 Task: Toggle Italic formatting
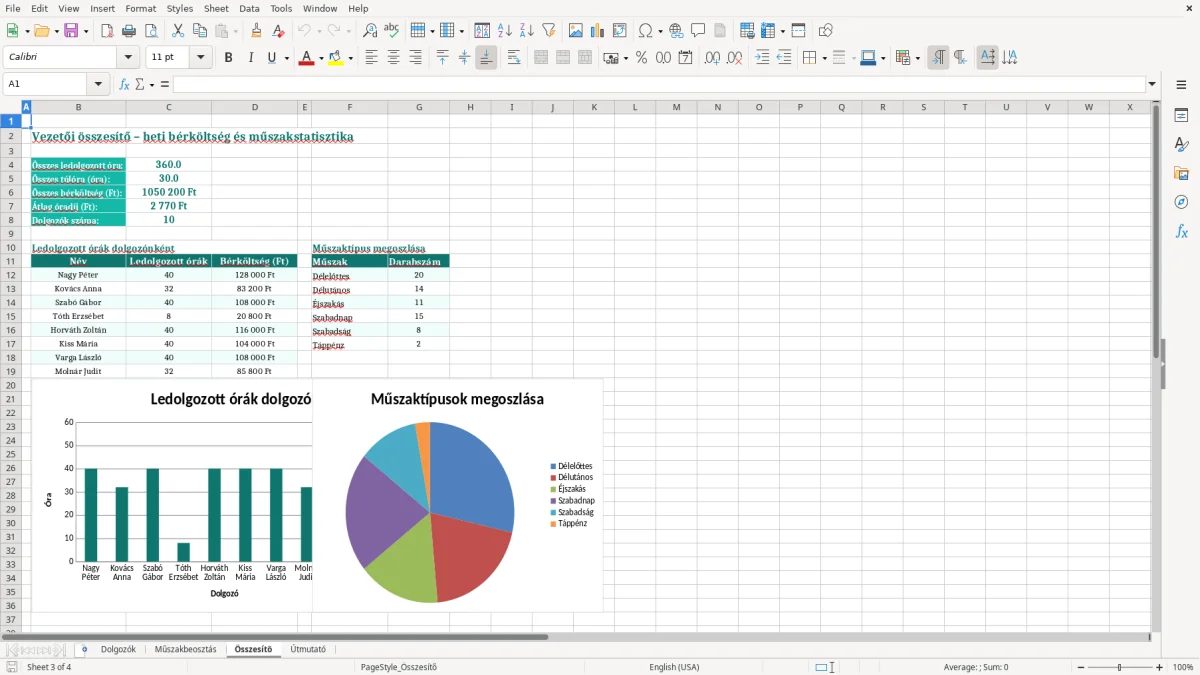pyautogui.click(x=250, y=58)
